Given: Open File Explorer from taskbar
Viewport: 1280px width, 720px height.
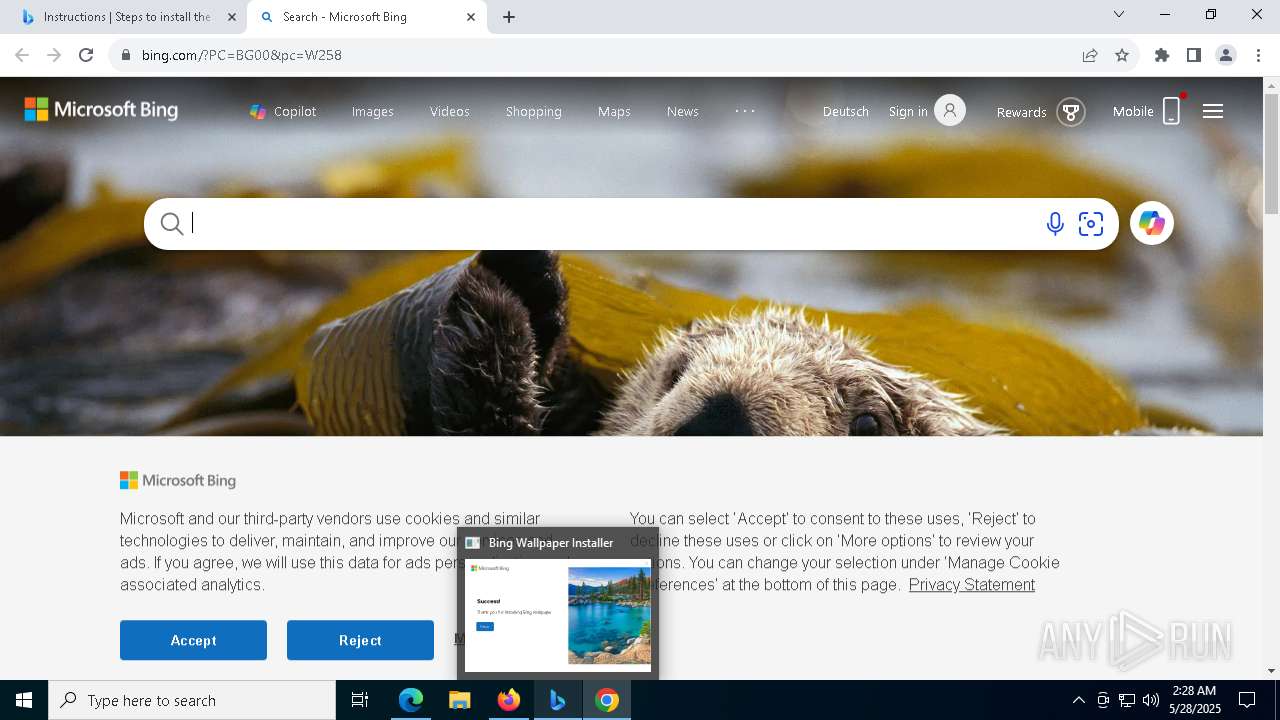Looking at the screenshot, I should pyautogui.click(x=460, y=700).
